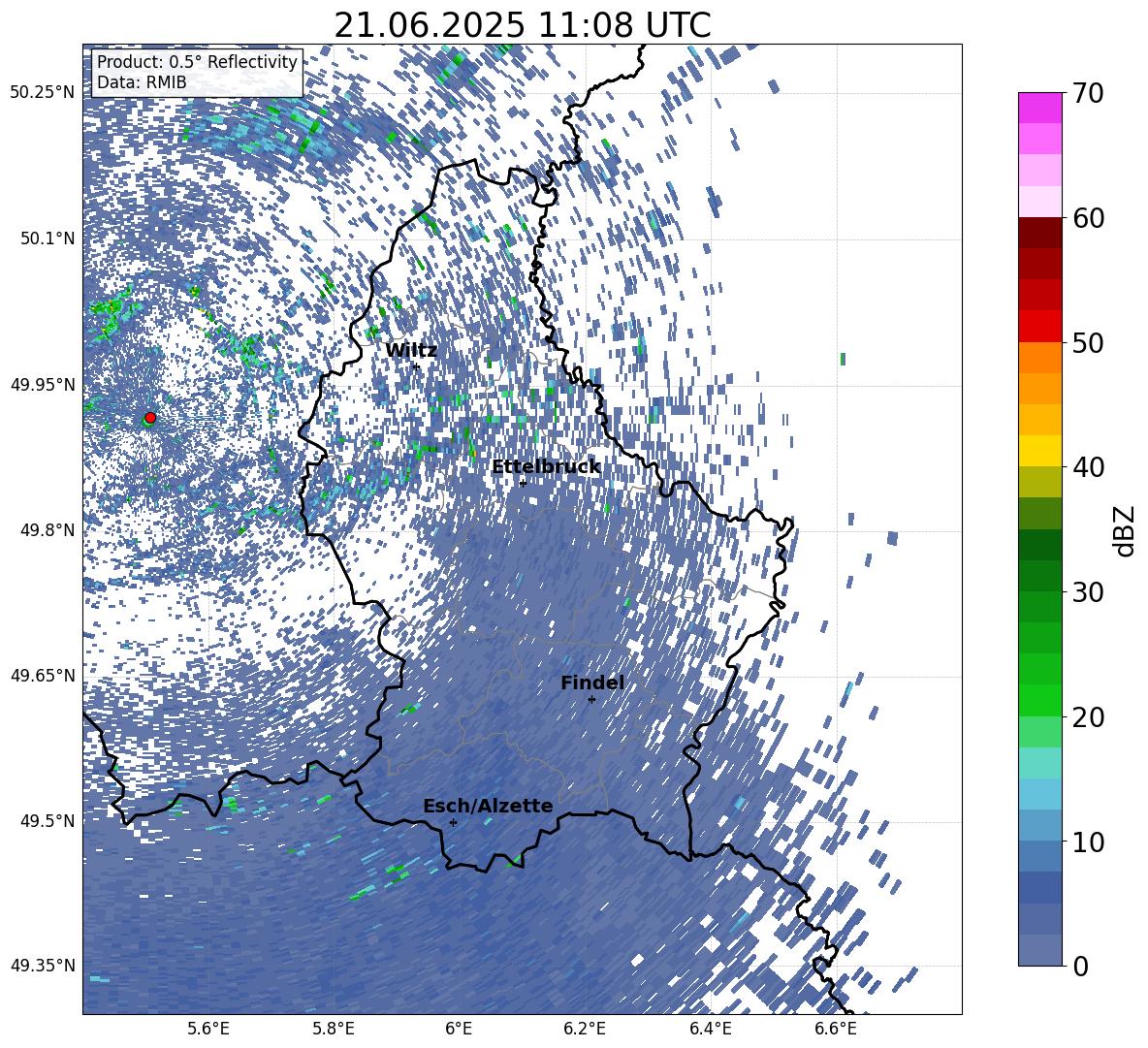Click the dark maroon swatch below 60
Viewport: 1148px width, 1048px height.
1039,233
